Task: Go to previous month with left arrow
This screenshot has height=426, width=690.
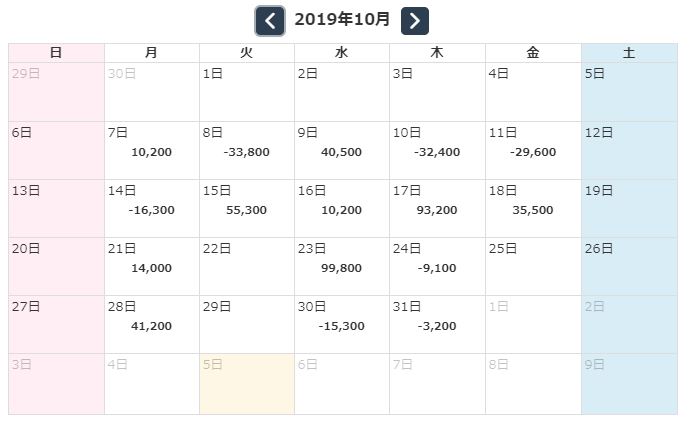Action: [x=270, y=20]
